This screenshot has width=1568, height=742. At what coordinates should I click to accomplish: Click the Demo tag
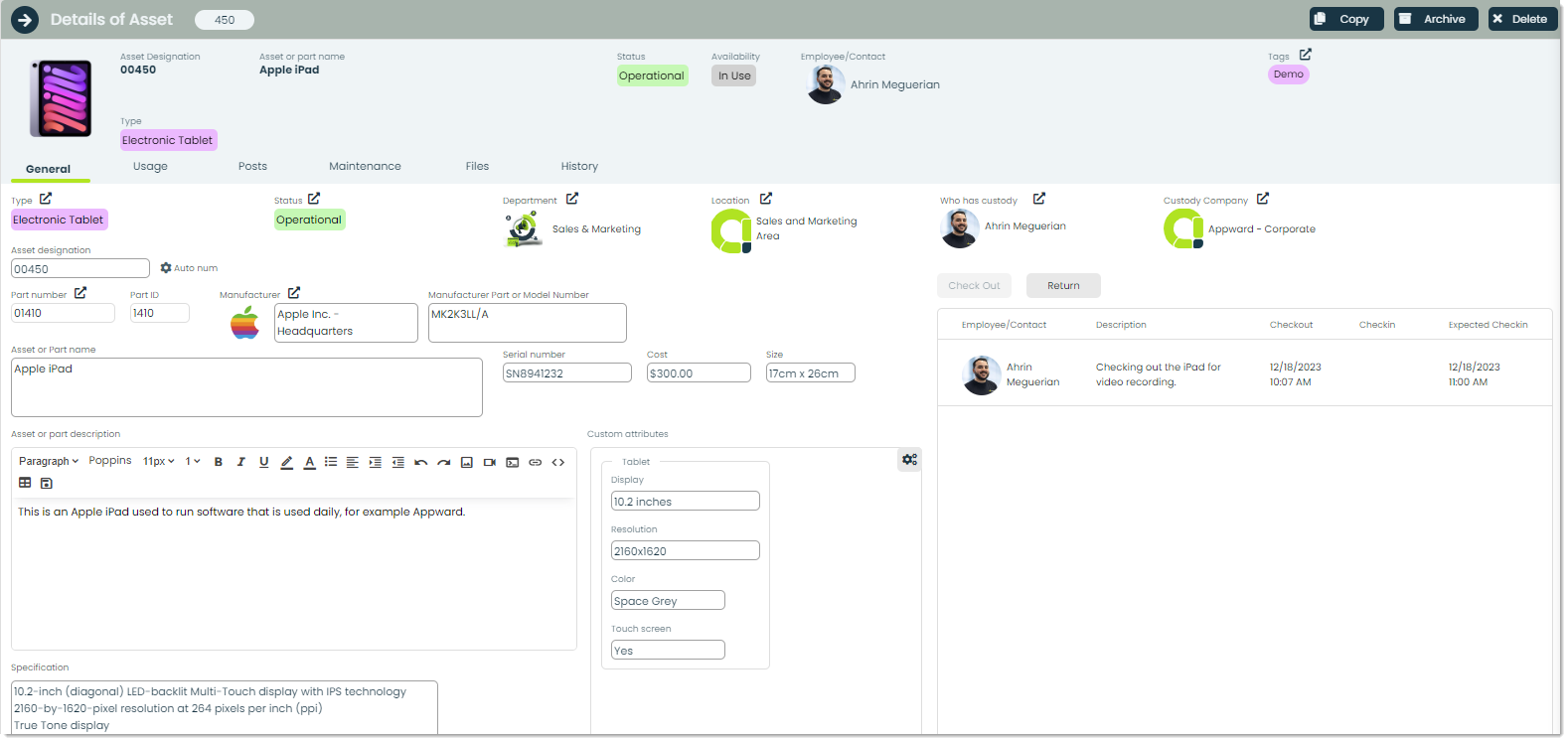pyautogui.click(x=1289, y=74)
